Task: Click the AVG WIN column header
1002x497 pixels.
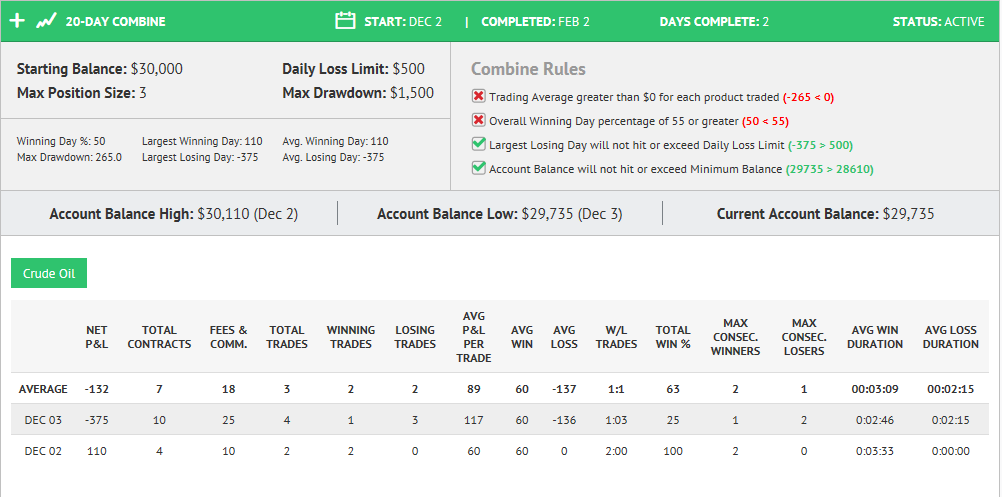Action: [522, 337]
